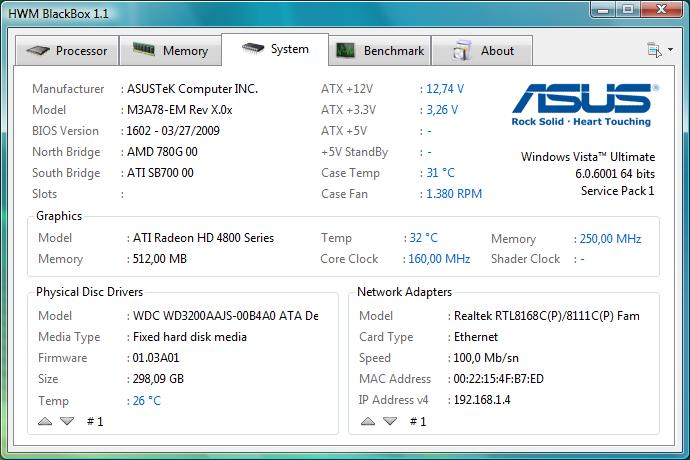The image size is (690, 460).
Task: Go to the About tab
Action: tap(482, 51)
